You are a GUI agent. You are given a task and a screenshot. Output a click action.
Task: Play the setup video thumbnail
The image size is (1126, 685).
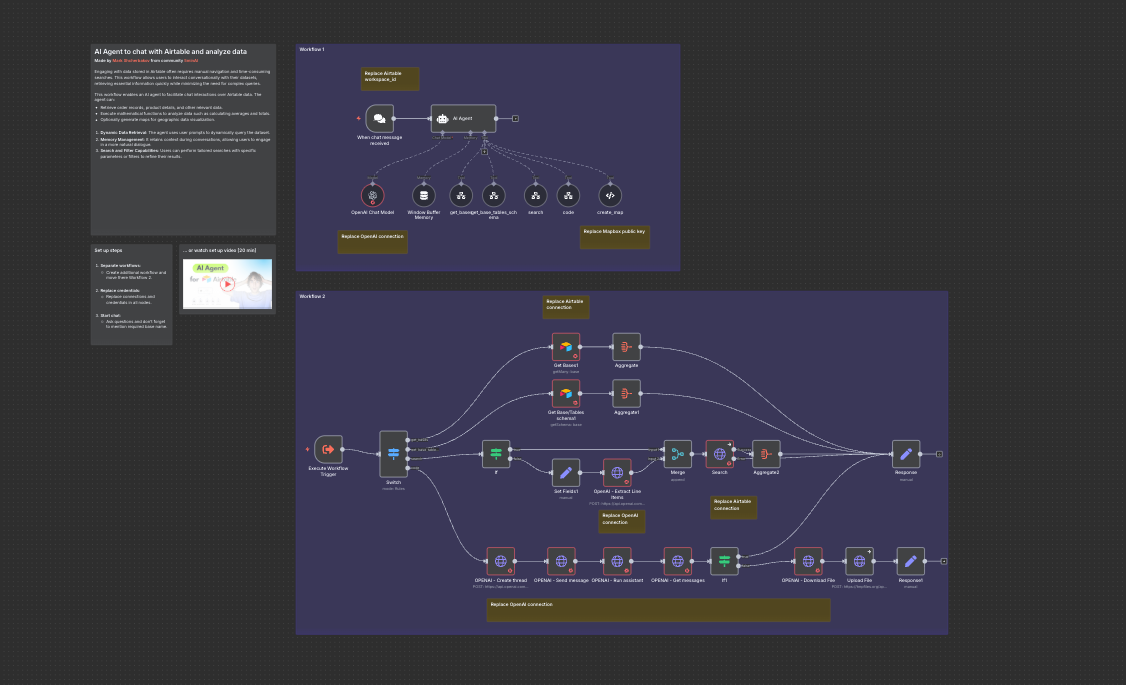227,284
